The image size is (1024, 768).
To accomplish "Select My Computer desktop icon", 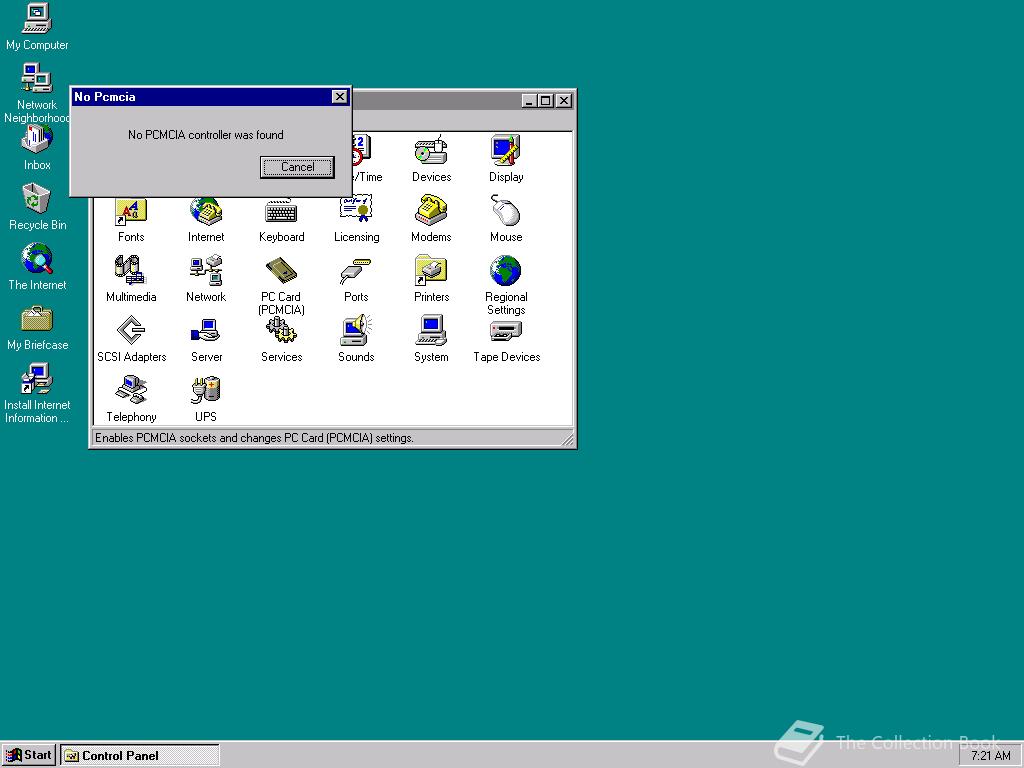I will (37, 27).
